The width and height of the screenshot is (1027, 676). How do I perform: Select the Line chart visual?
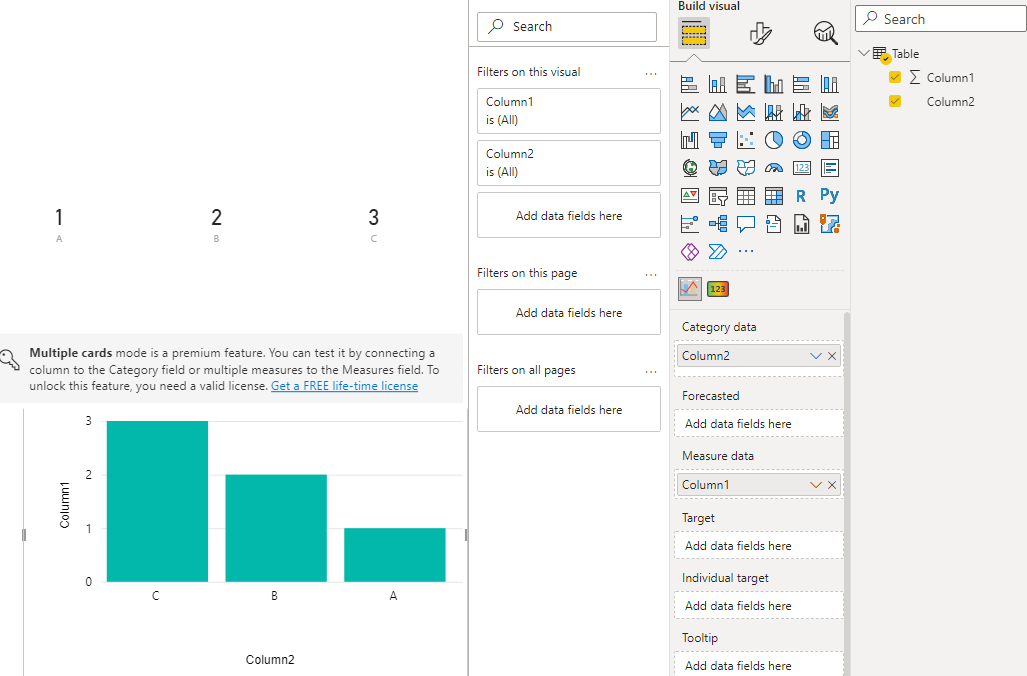point(690,112)
